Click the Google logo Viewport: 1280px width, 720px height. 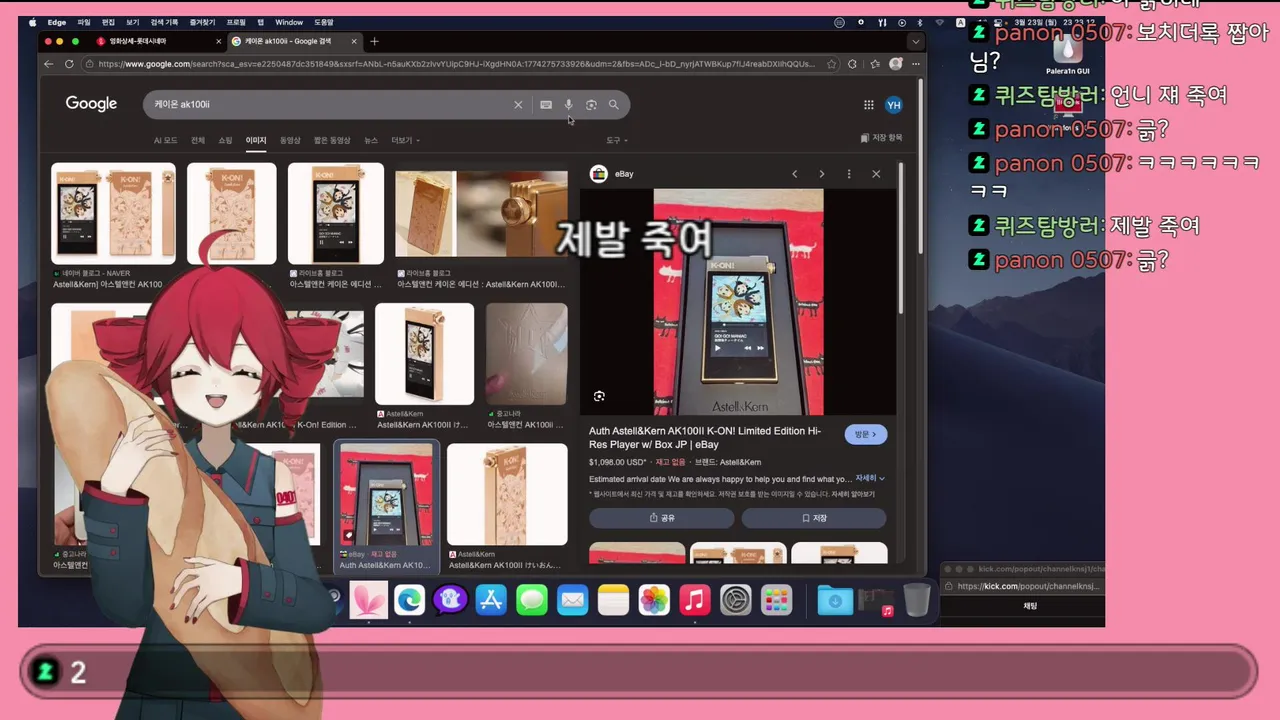pos(91,104)
